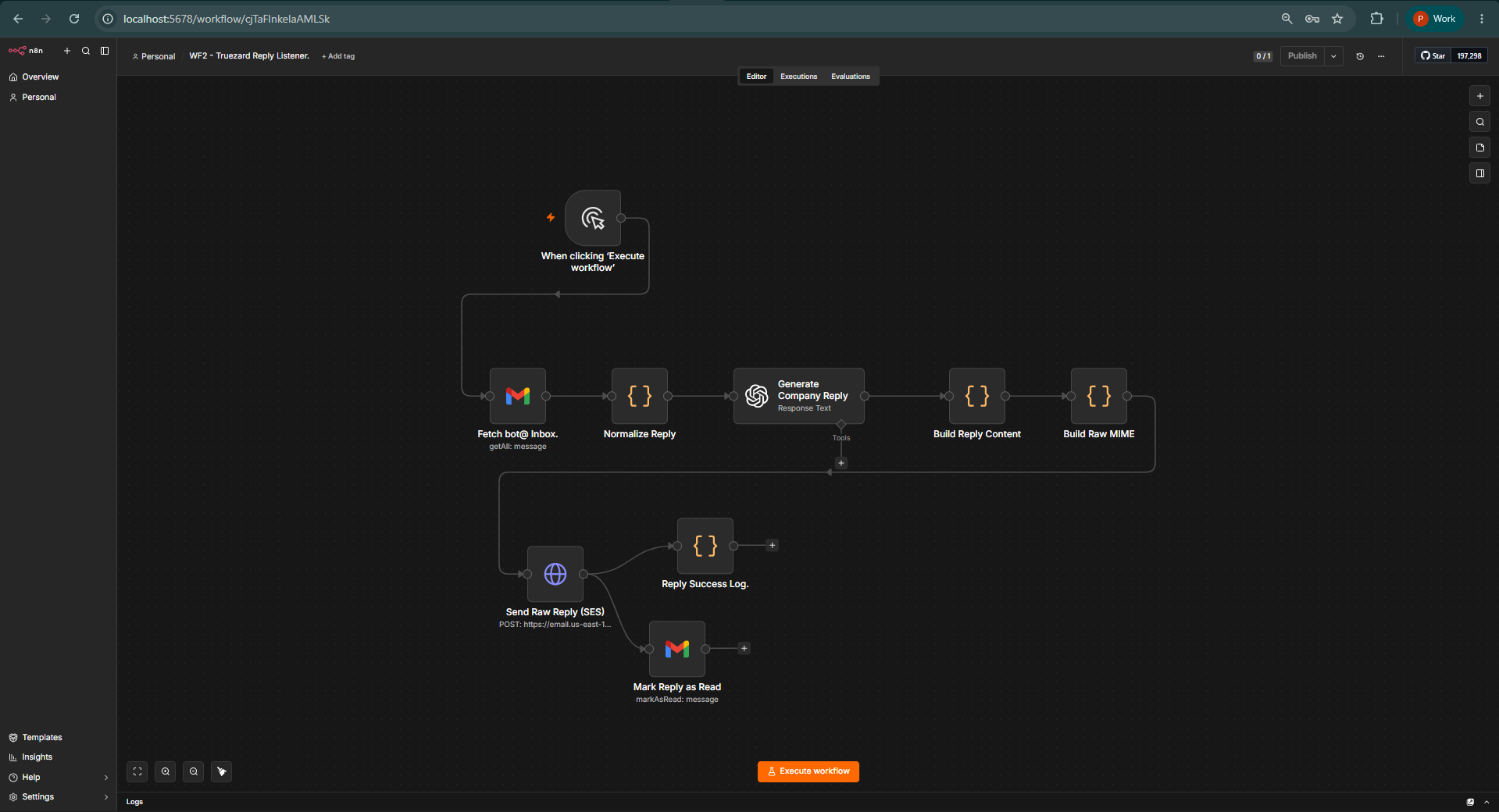This screenshot has width=1499, height=812.
Task: Click the 0 / 1 counter badge
Action: [1263, 56]
